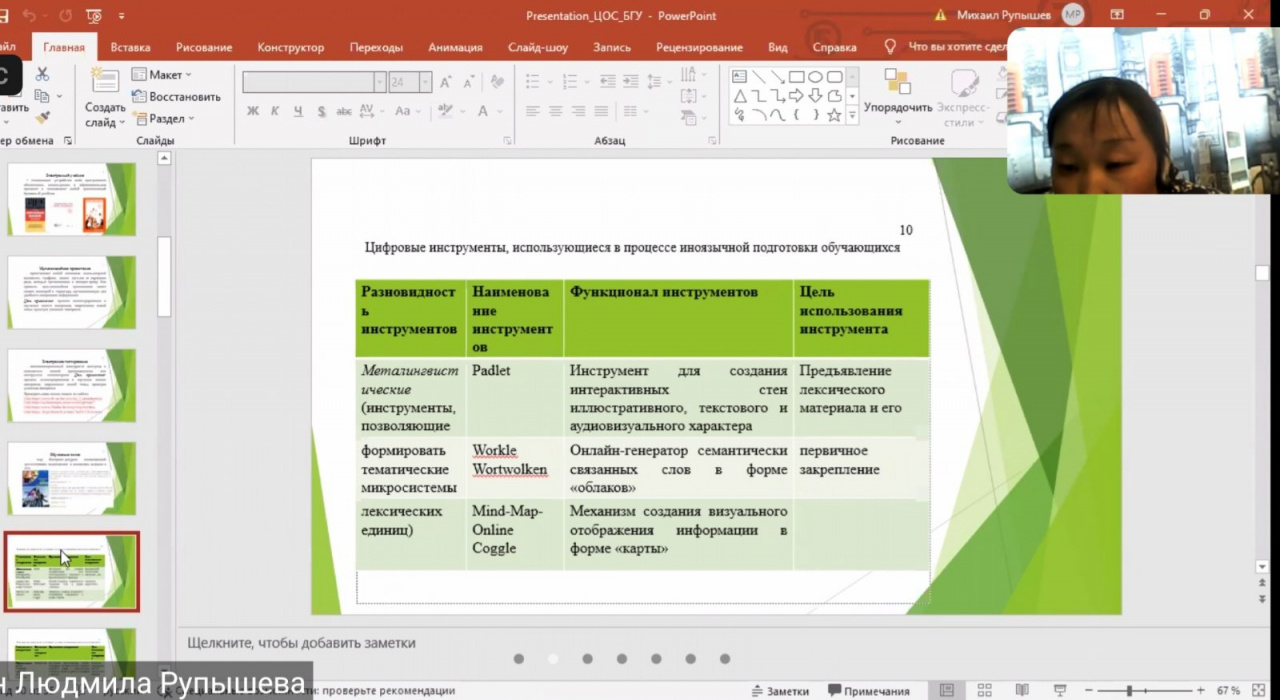Select the oval shape in gallery

tap(815, 77)
